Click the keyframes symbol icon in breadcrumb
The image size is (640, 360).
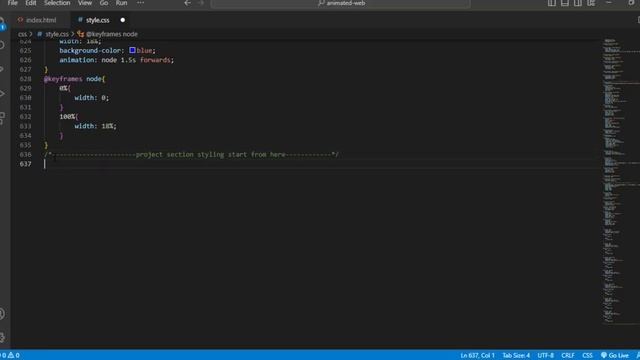tap(80, 34)
